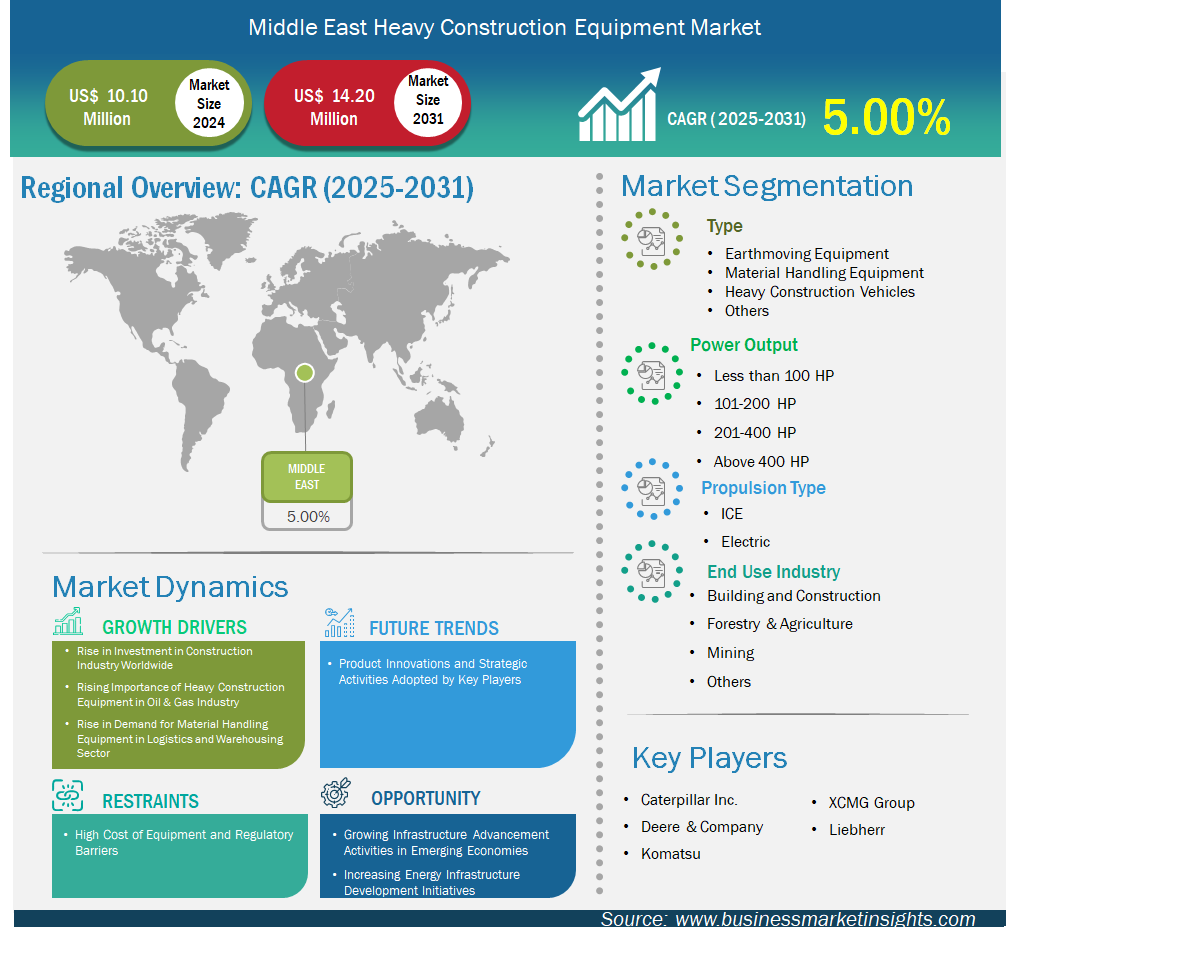Select the Market Size 2024 white circle
The image size is (1184, 959).
(209, 104)
